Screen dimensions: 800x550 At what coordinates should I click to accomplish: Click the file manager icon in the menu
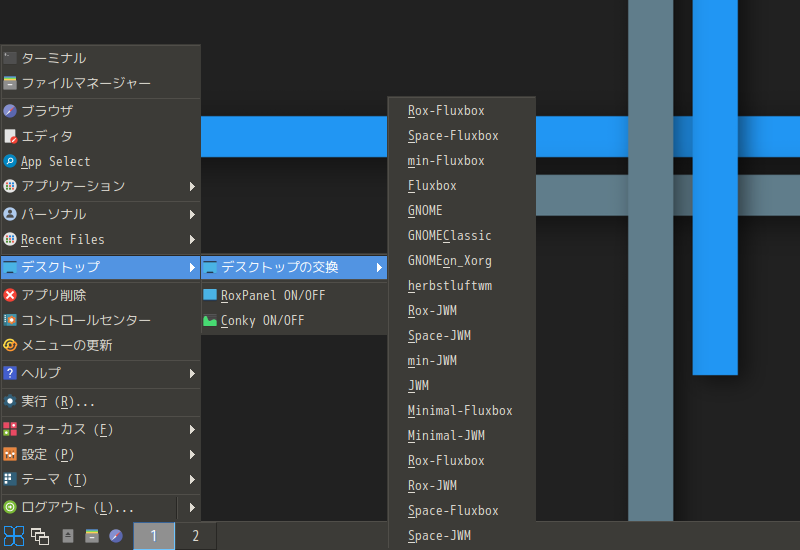pyautogui.click(x=10, y=83)
